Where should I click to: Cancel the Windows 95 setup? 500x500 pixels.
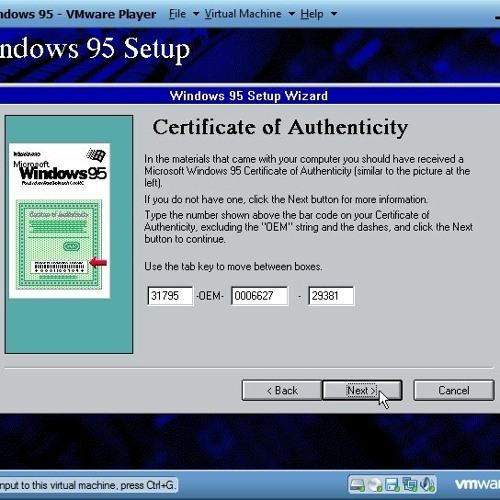click(454, 390)
